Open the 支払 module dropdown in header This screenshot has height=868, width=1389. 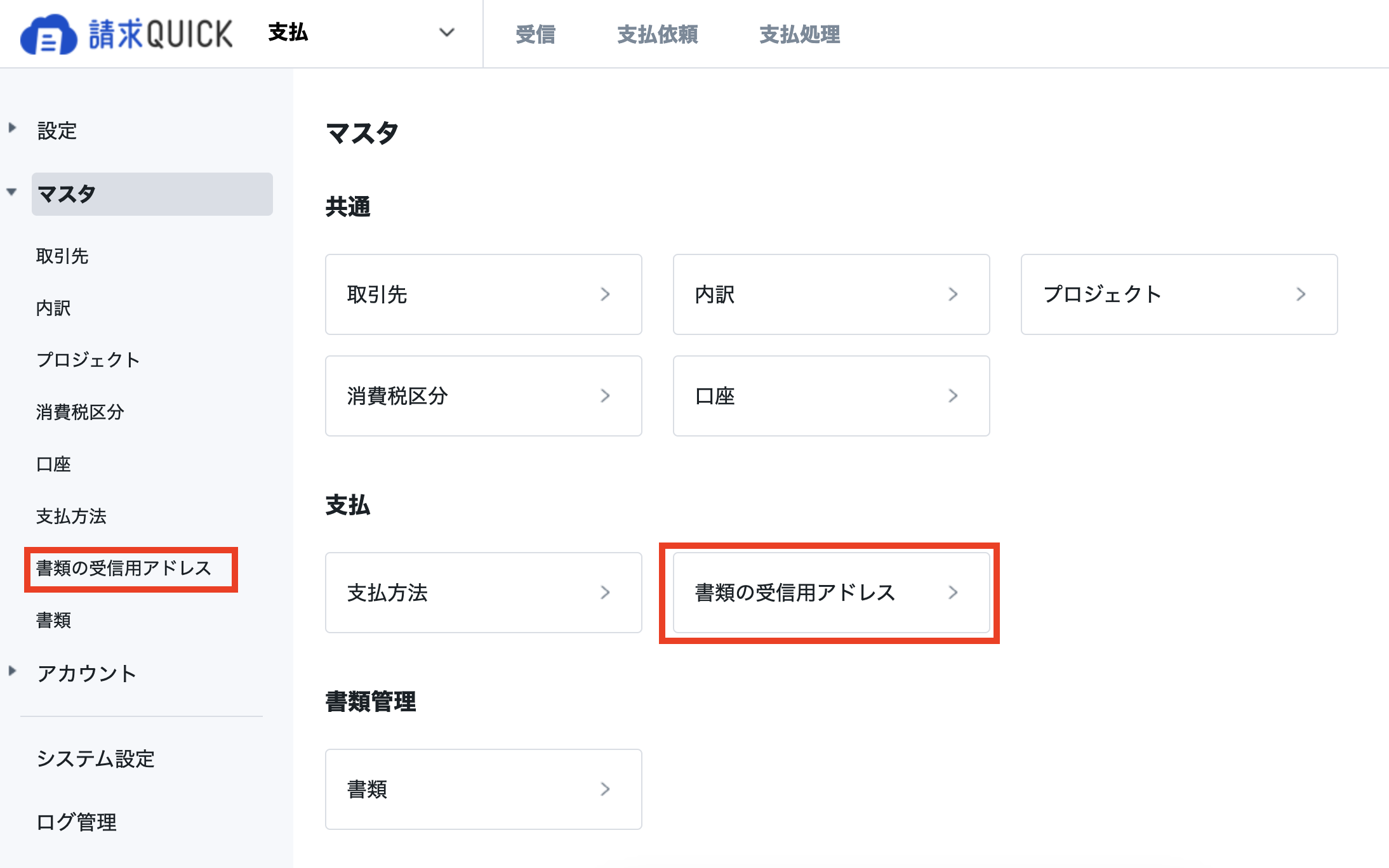[x=447, y=33]
